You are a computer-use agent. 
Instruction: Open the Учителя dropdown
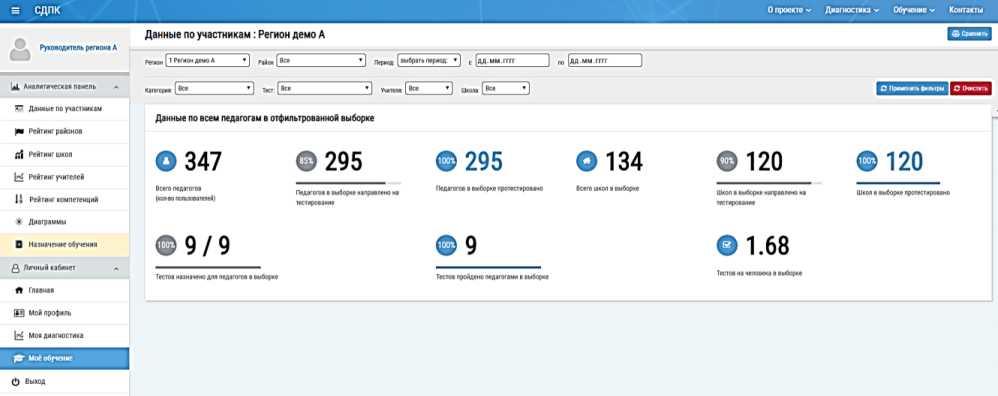429,88
